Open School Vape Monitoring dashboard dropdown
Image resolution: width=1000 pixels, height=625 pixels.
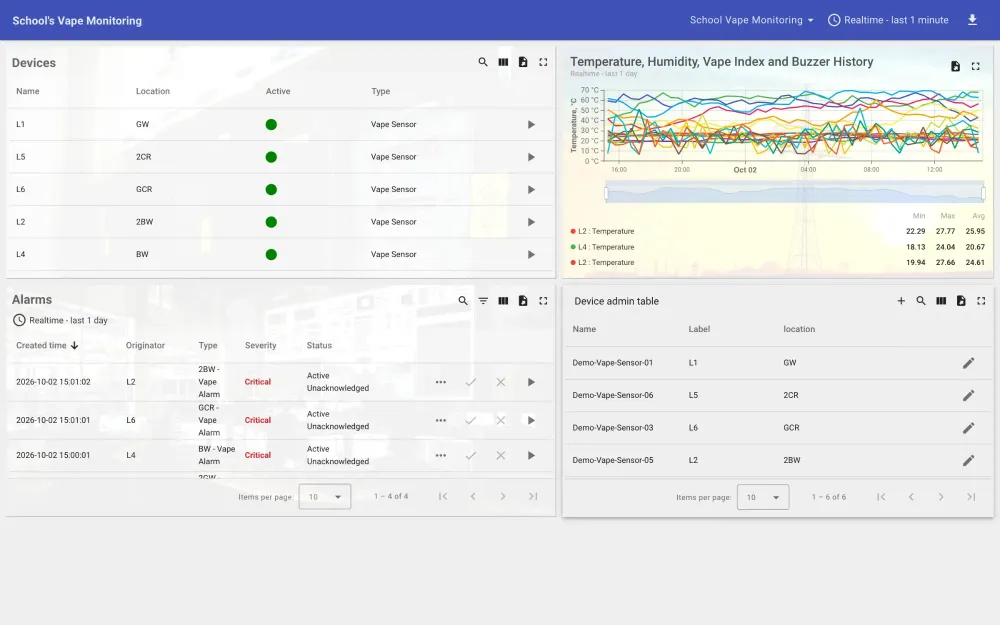(x=751, y=20)
